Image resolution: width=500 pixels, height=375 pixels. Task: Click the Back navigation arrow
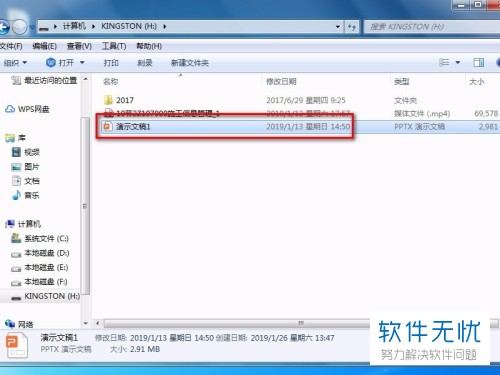pos(3,27)
